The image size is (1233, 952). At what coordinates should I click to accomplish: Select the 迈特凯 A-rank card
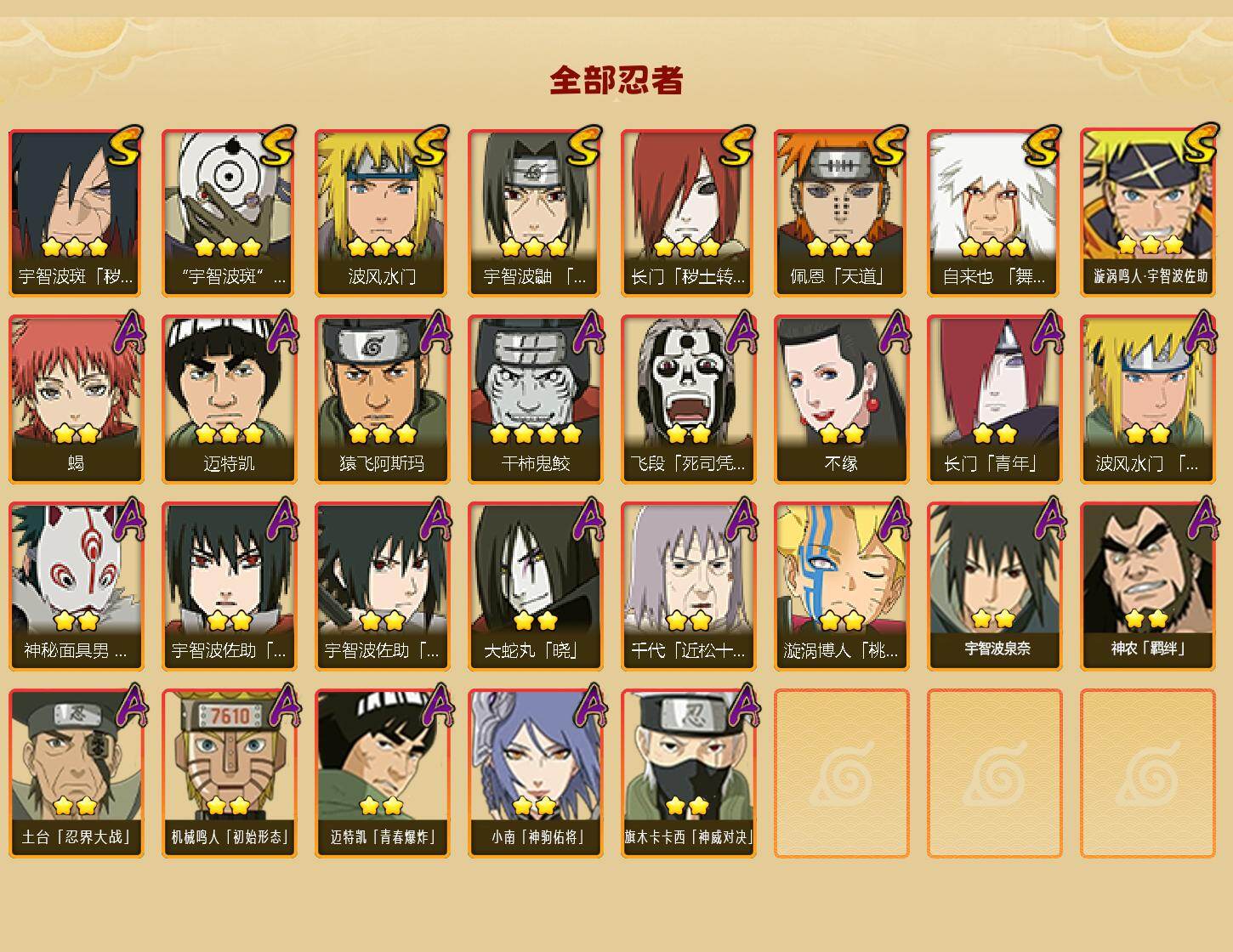point(229,399)
